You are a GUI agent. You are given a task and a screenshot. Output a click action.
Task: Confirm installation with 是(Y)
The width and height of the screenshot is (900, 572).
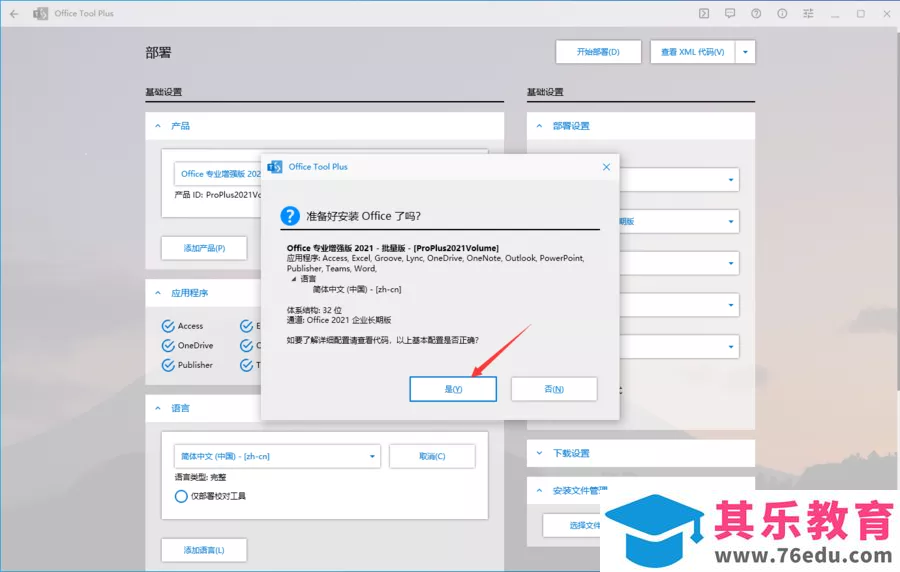pyautogui.click(x=453, y=389)
